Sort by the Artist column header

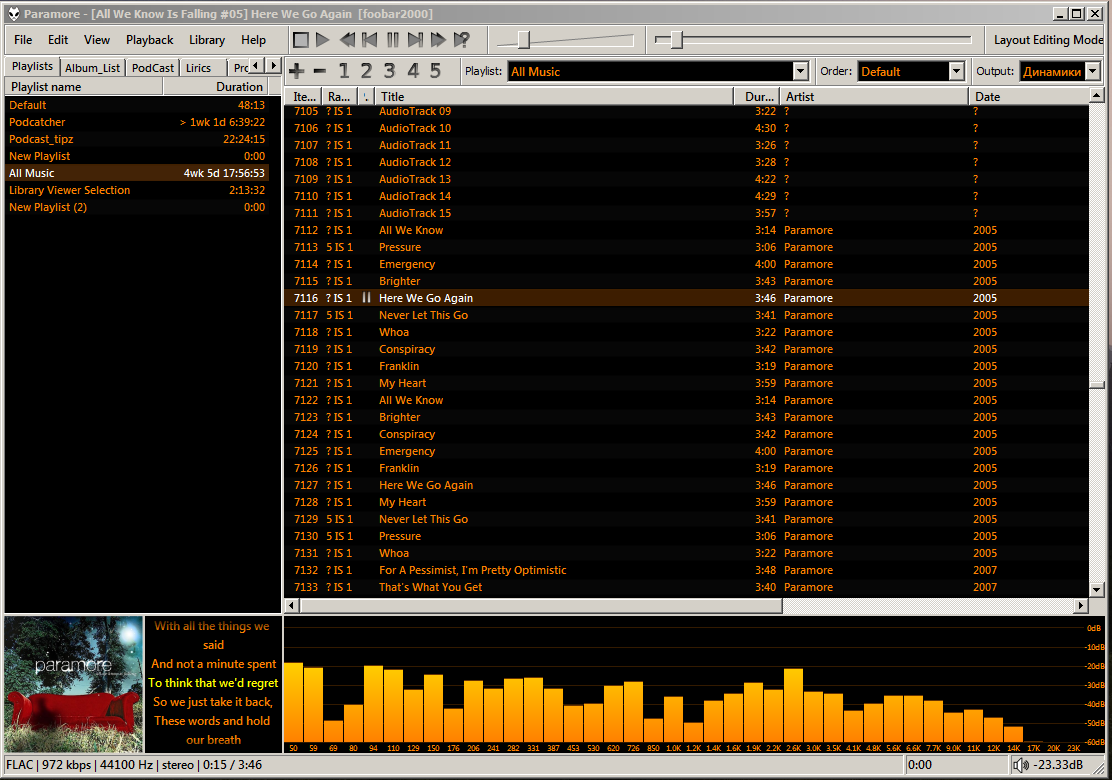point(874,96)
